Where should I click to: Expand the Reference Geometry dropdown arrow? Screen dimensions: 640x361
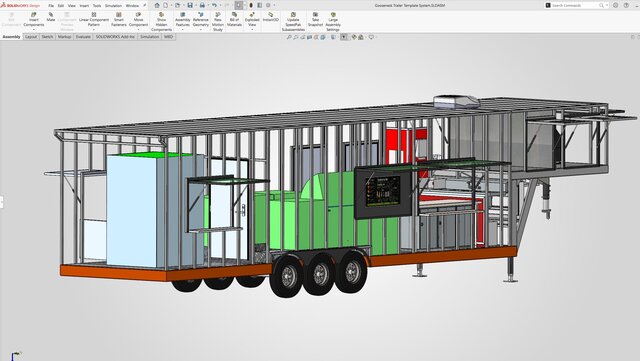200,30
